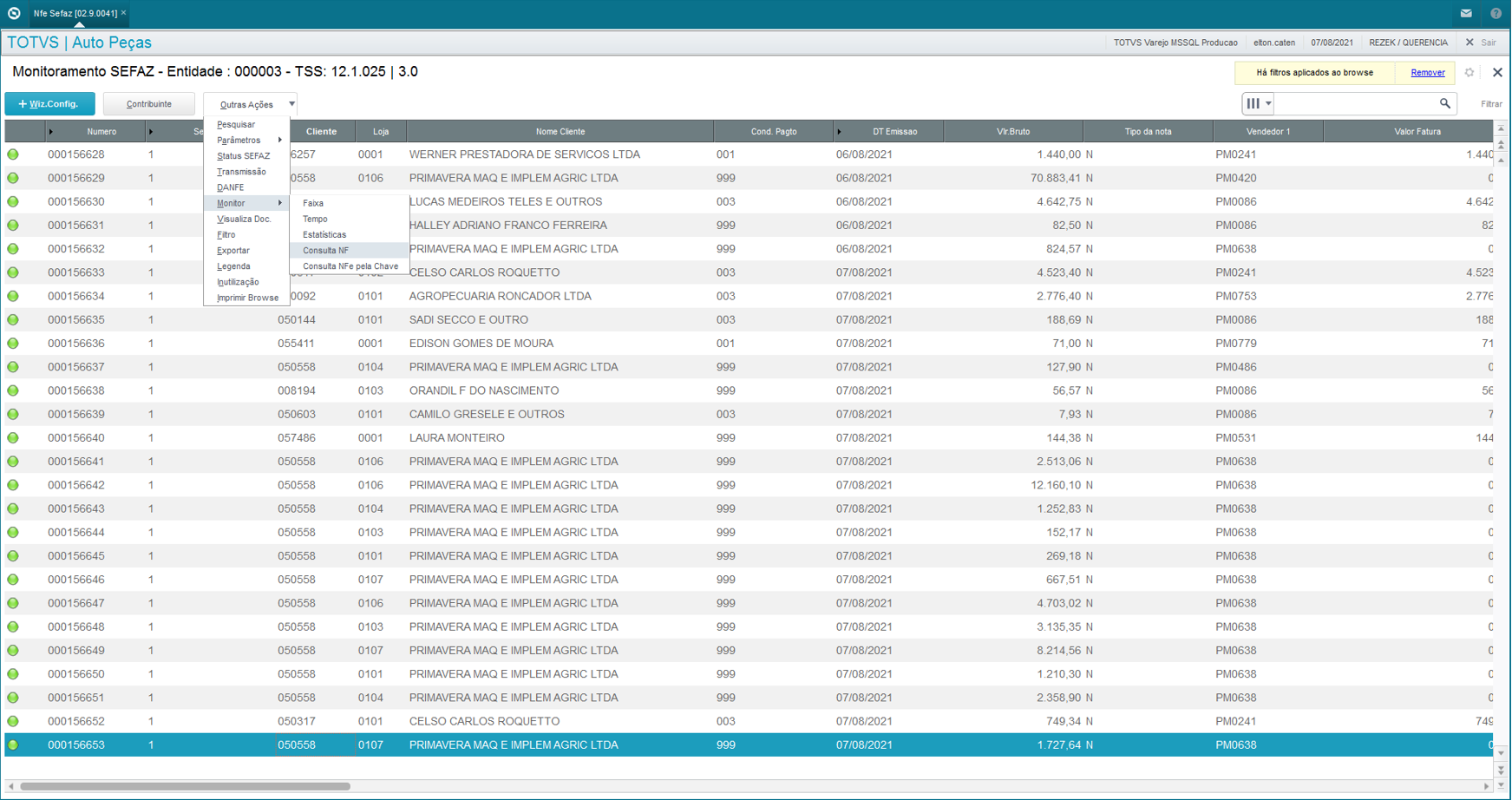This screenshot has height=800, width=1512.
Task: Select row ORANDIL F DO NASCIMENTO
Action: (749, 391)
